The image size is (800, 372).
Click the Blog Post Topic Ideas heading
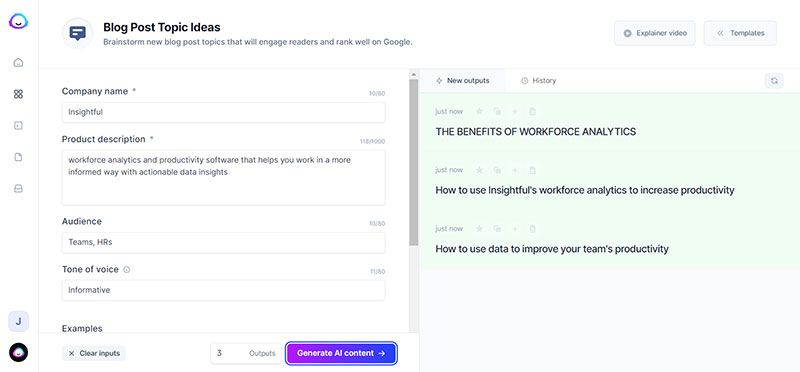pos(162,27)
